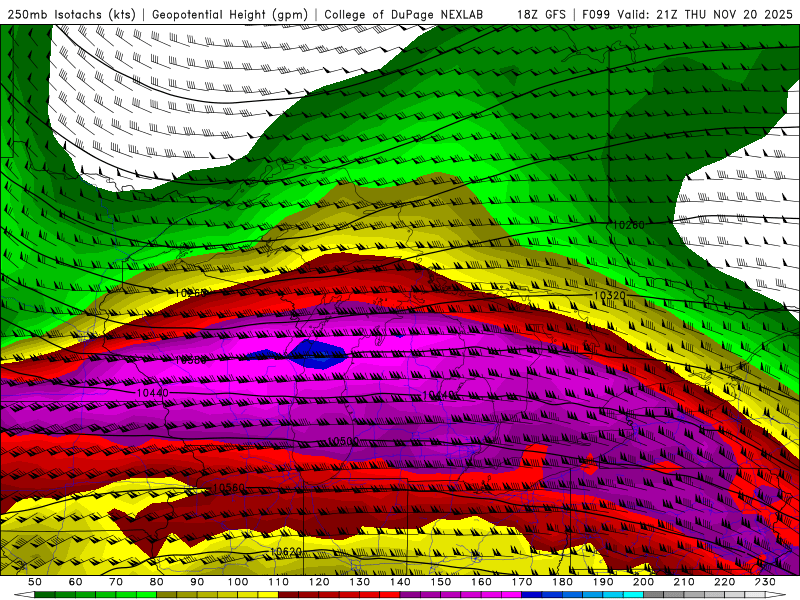800x600 pixels.
Task: Click the blue jet core maximum on map
Action: click(x=317, y=355)
